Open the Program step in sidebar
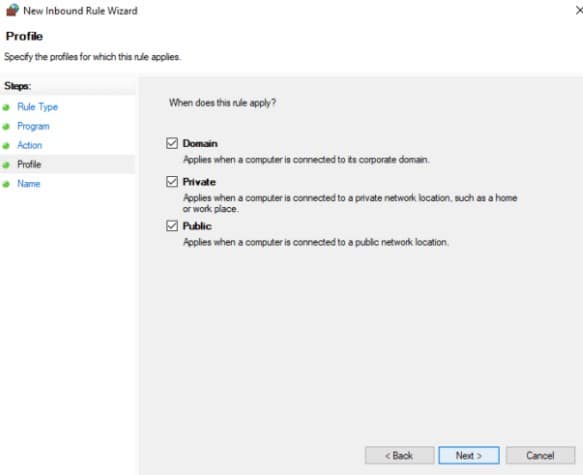Viewport: 583px width, 475px height. 33,126
